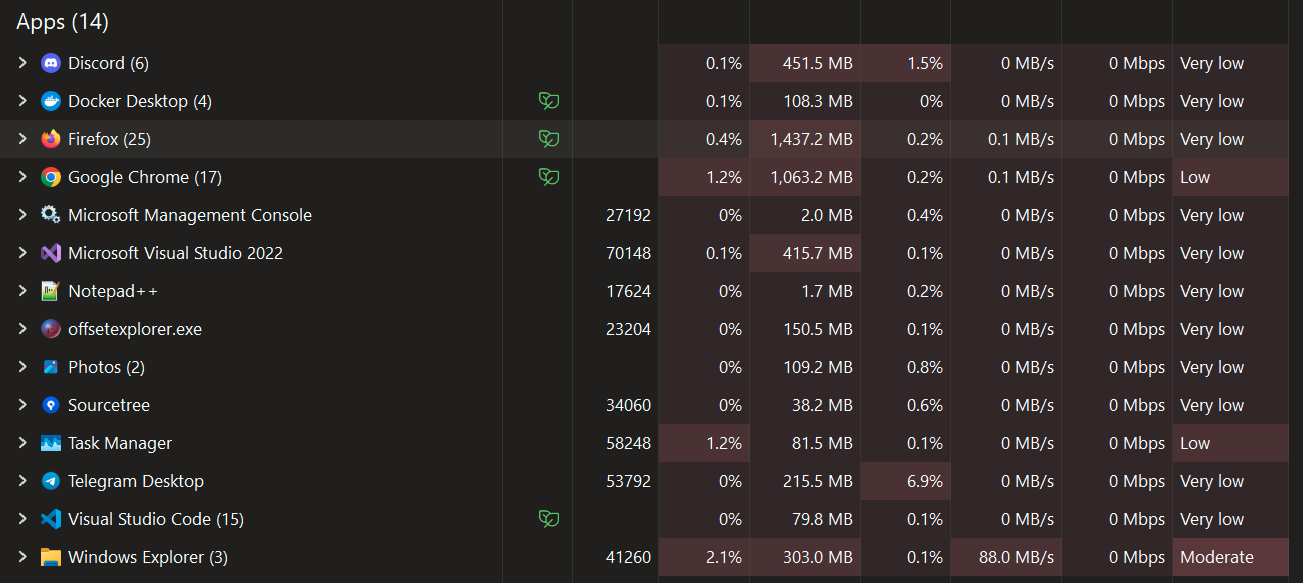Click Telegram Desktop memory value 215.5 MB
Screen dimensions: 1303x583
pos(818,481)
